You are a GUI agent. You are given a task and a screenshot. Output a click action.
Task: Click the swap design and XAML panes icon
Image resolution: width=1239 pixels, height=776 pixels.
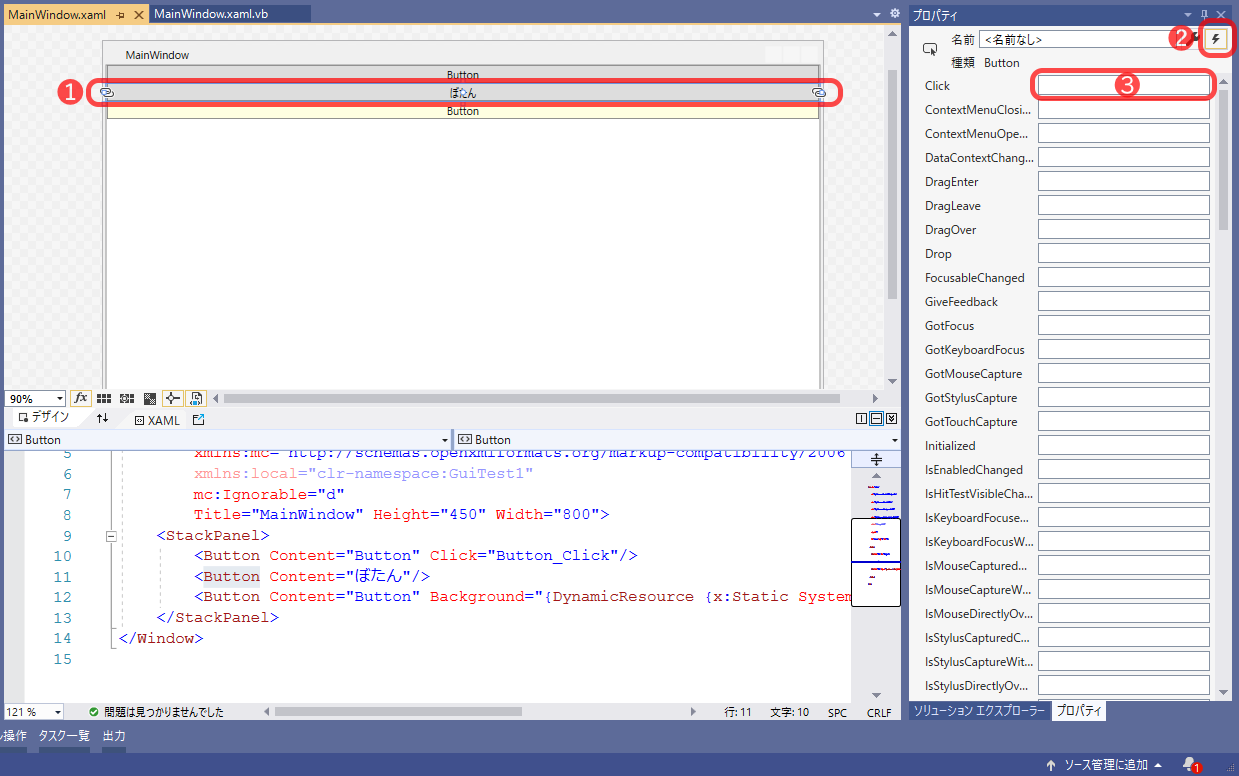(x=103, y=419)
